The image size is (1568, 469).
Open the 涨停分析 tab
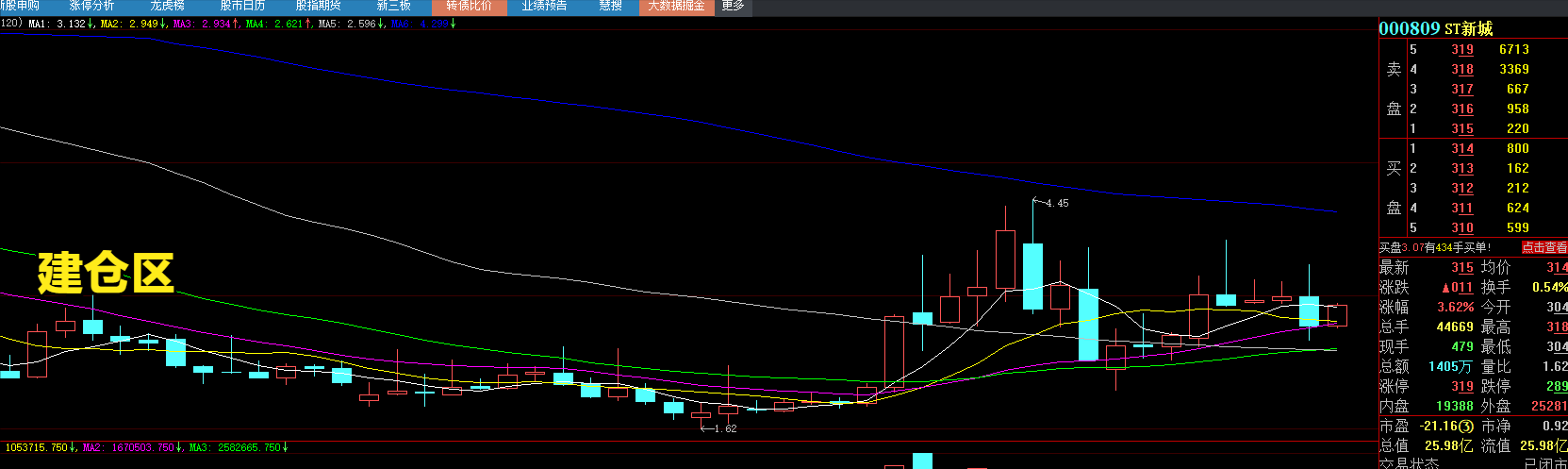point(91,6)
